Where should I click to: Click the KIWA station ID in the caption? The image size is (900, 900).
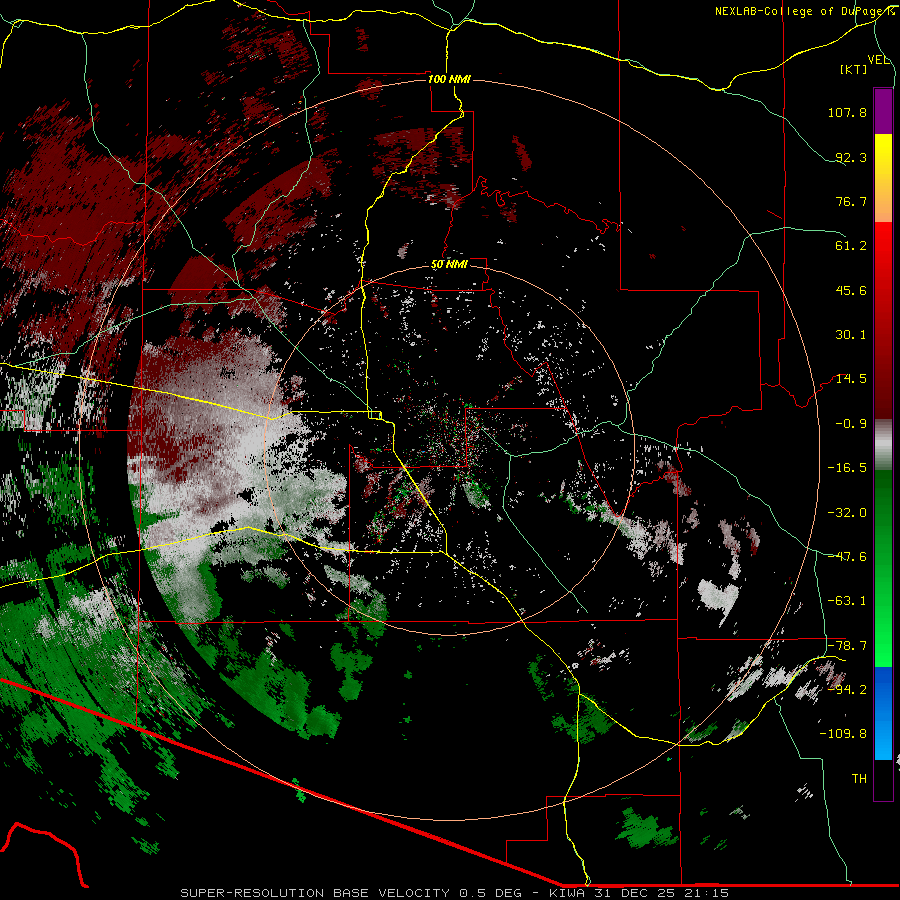568,893
